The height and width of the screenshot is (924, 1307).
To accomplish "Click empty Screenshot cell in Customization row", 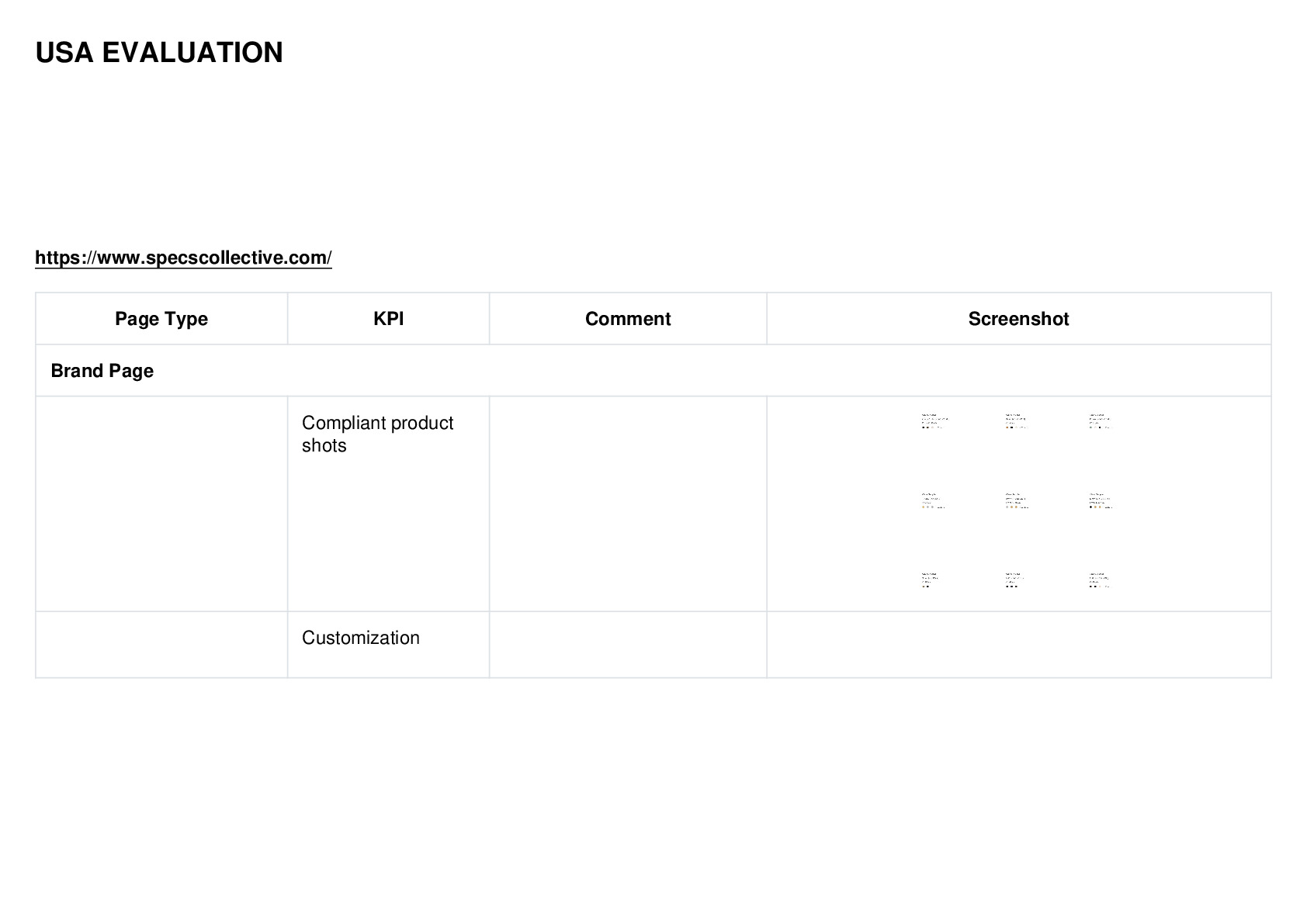I will (1018, 645).
